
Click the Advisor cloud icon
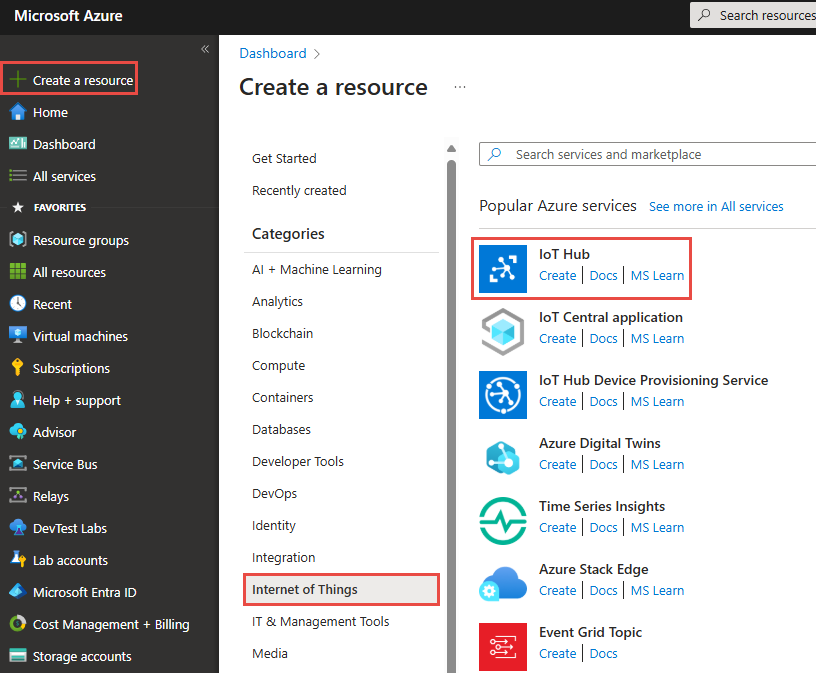(18, 431)
